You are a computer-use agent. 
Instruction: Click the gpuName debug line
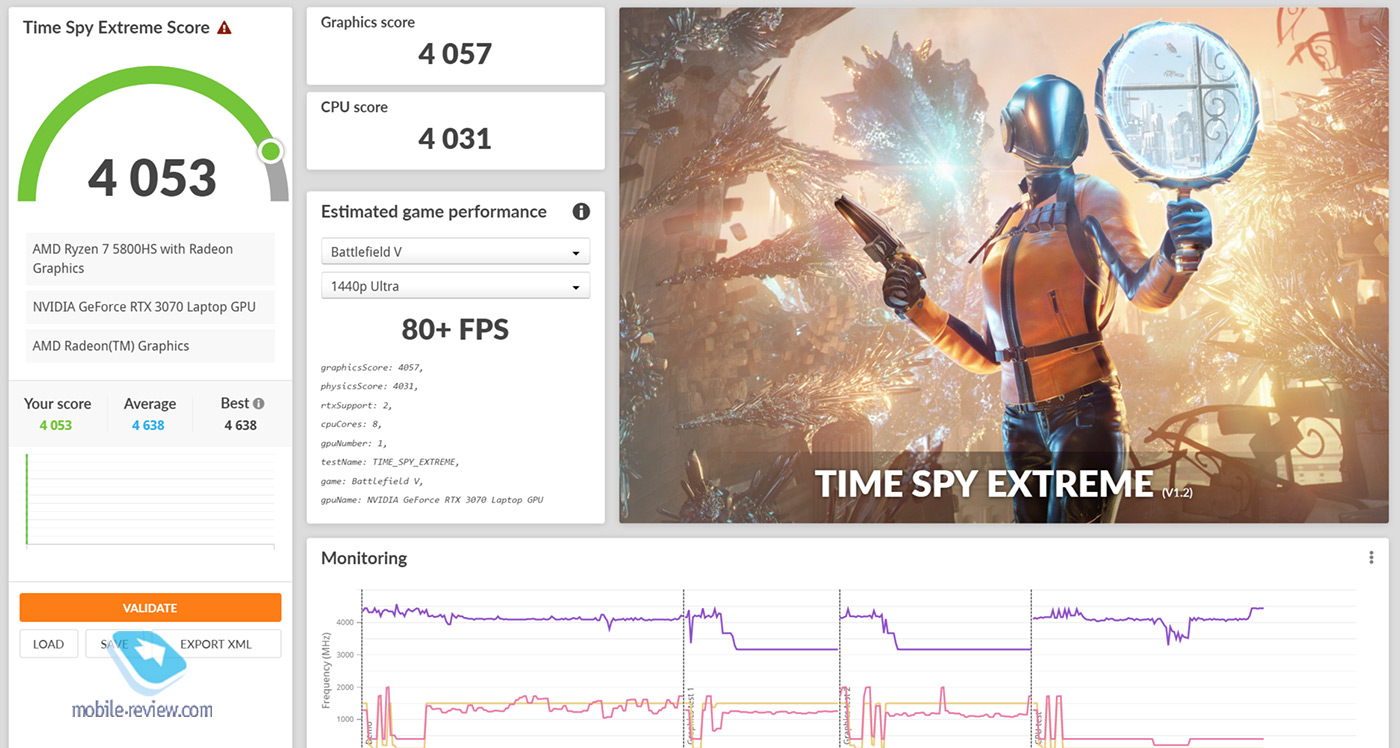432,500
